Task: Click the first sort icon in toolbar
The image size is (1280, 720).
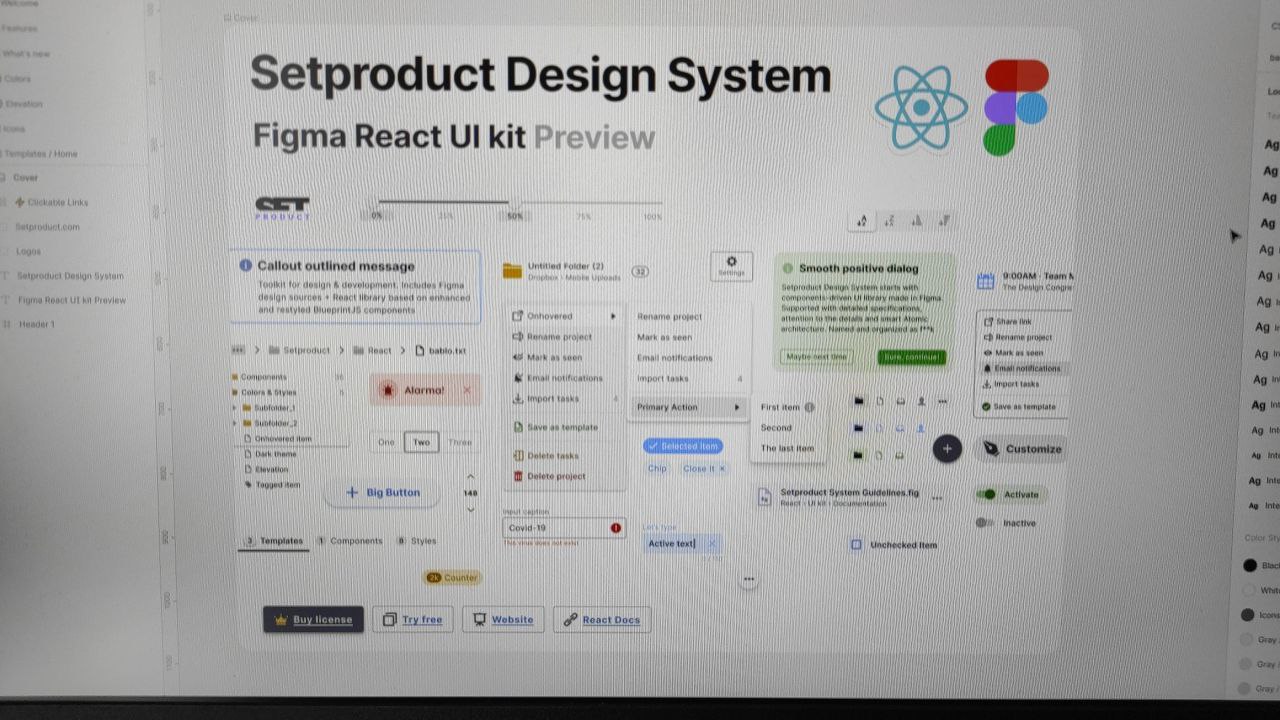Action: tap(862, 221)
